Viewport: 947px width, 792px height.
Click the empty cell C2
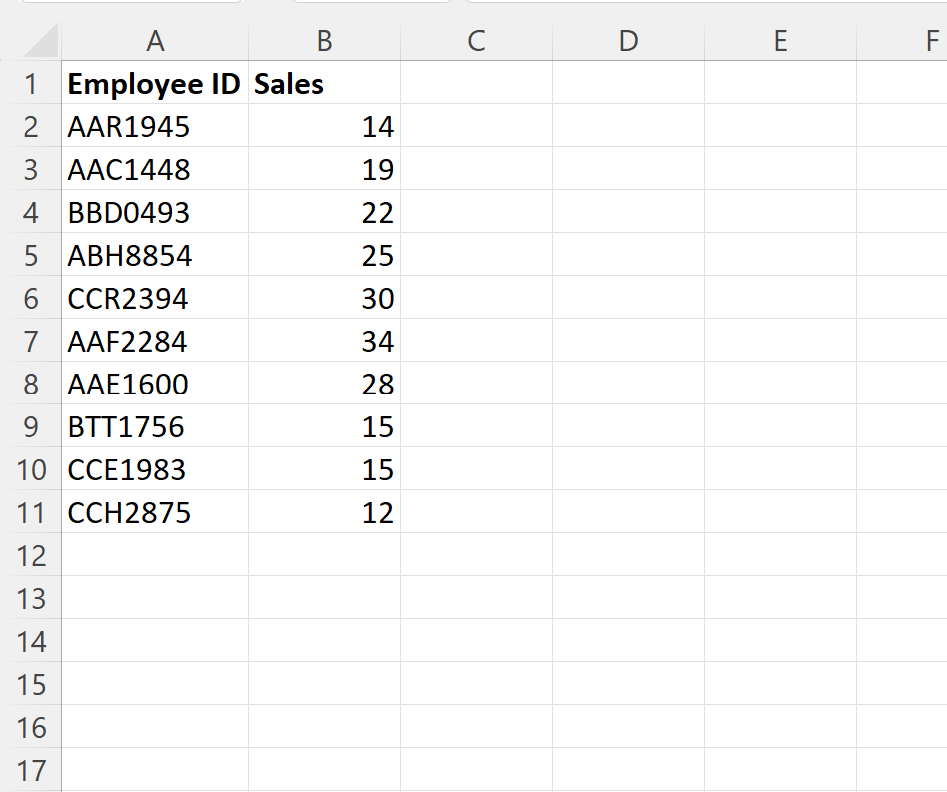476,127
